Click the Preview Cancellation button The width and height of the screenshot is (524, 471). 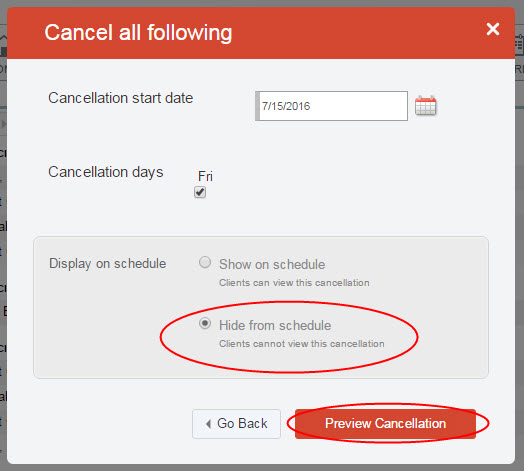point(385,424)
